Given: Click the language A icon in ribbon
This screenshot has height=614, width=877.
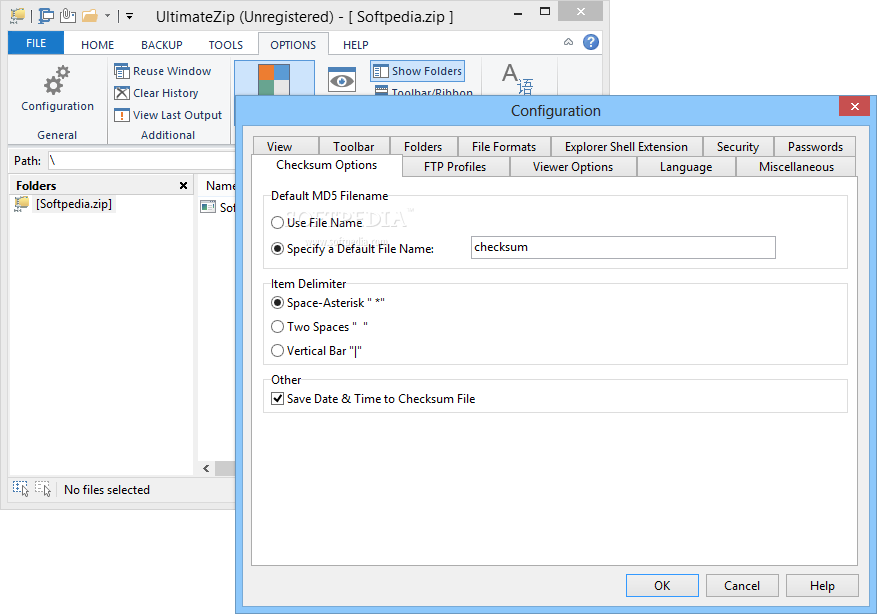Looking at the screenshot, I should (x=517, y=78).
